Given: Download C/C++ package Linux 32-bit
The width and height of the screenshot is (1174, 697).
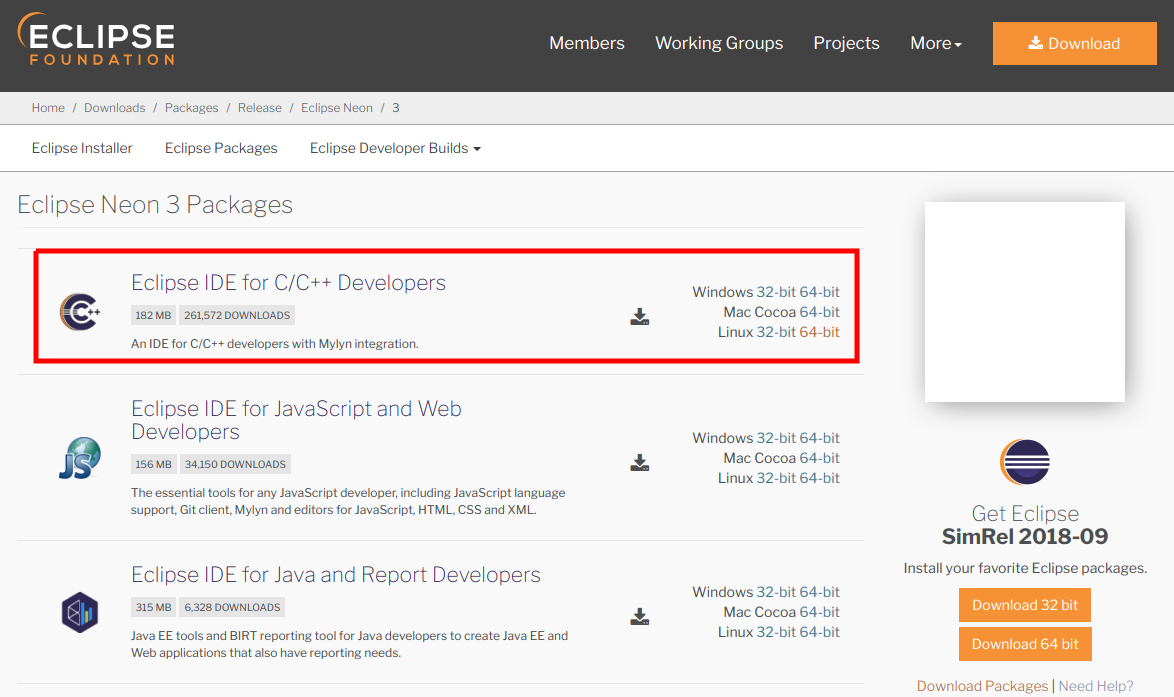Looking at the screenshot, I should coord(776,332).
